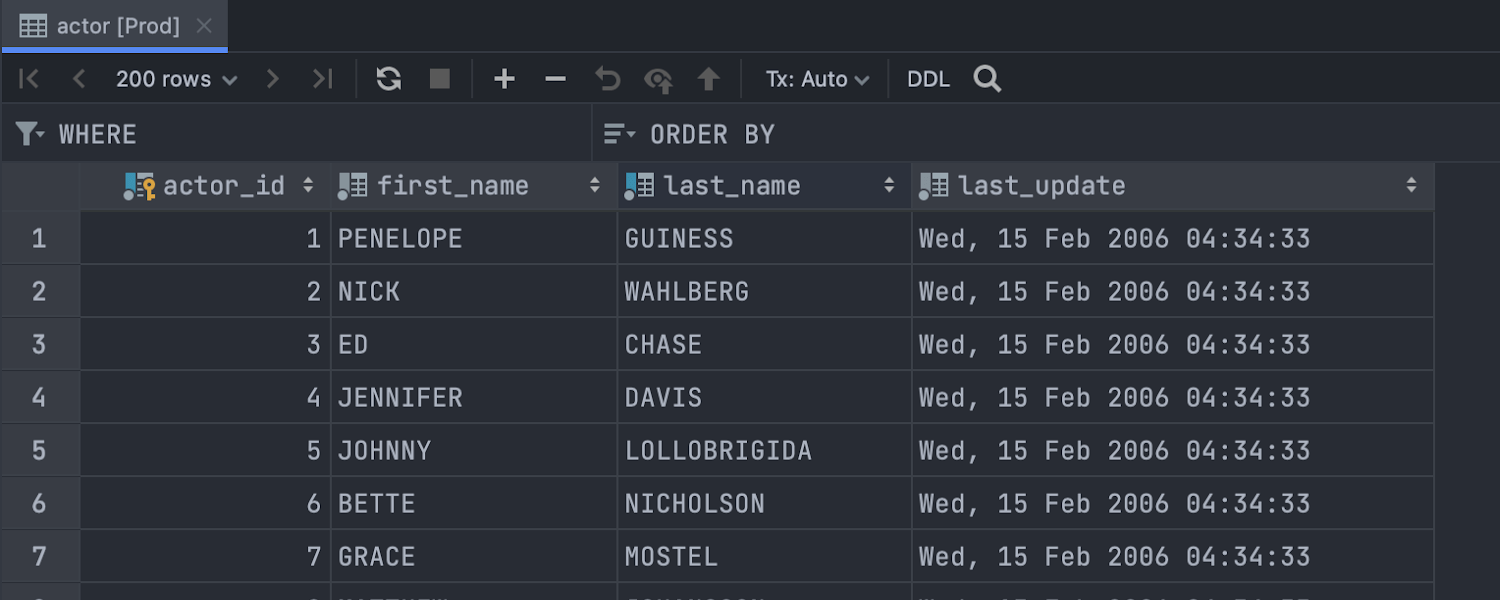Expand the WHERE filter icon dropdown

point(30,134)
